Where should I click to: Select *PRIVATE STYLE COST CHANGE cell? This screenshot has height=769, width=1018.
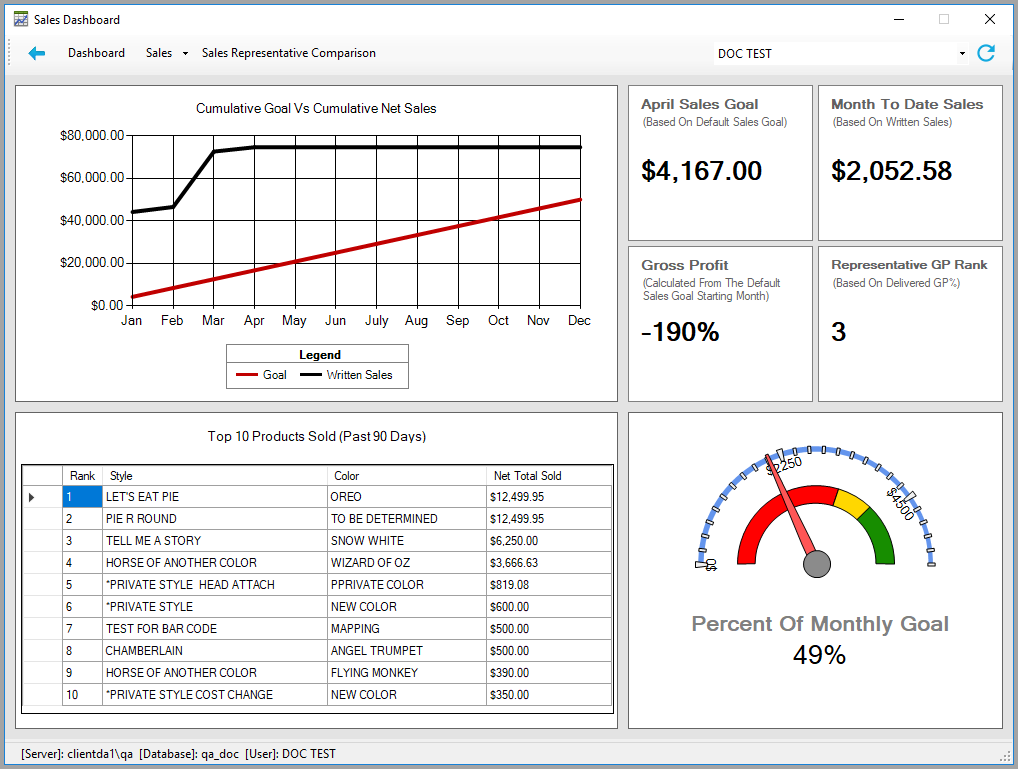click(x=215, y=695)
